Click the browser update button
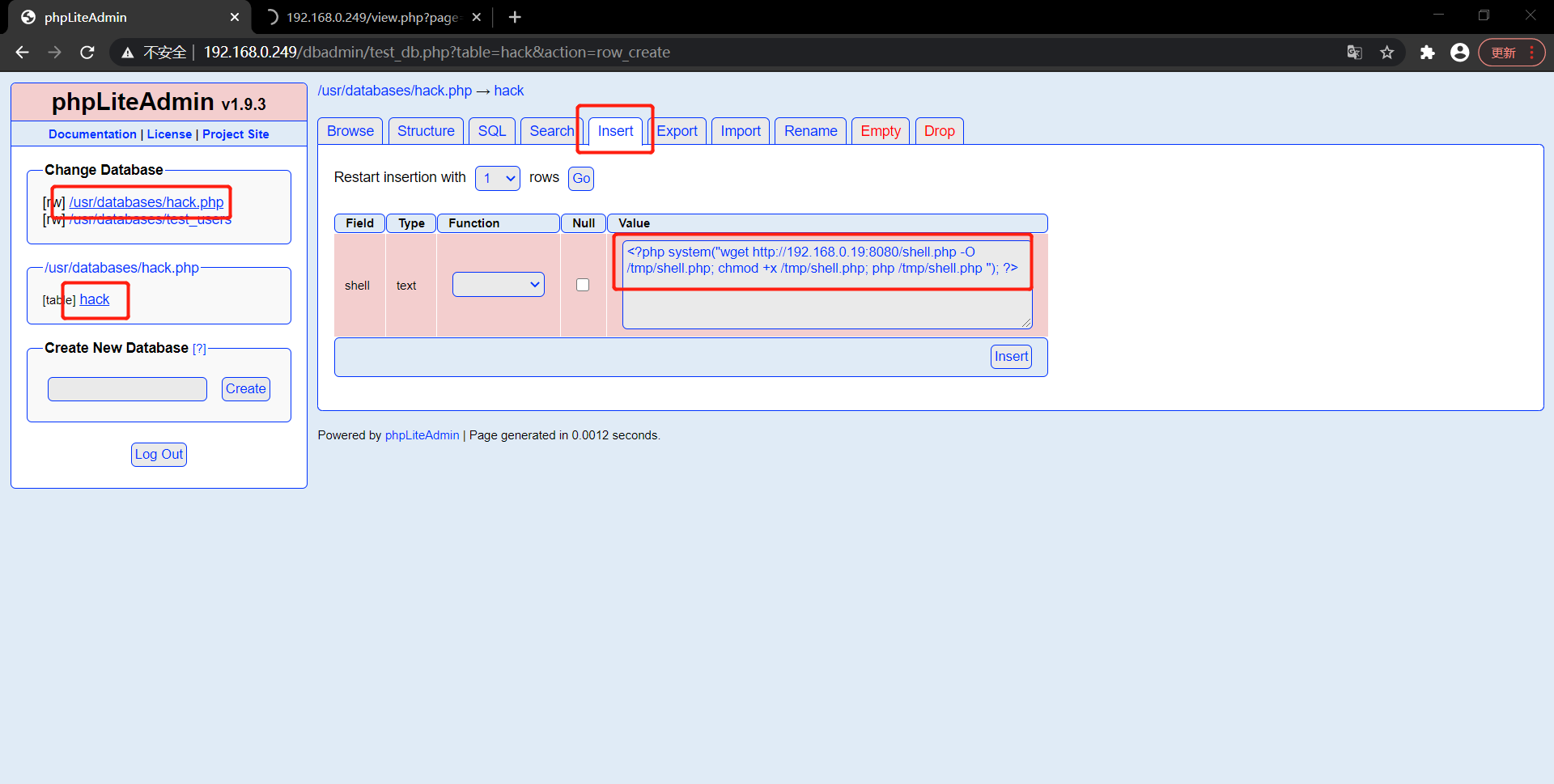Image resolution: width=1554 pixels, height=784 pixels. tap(1511, 53)
